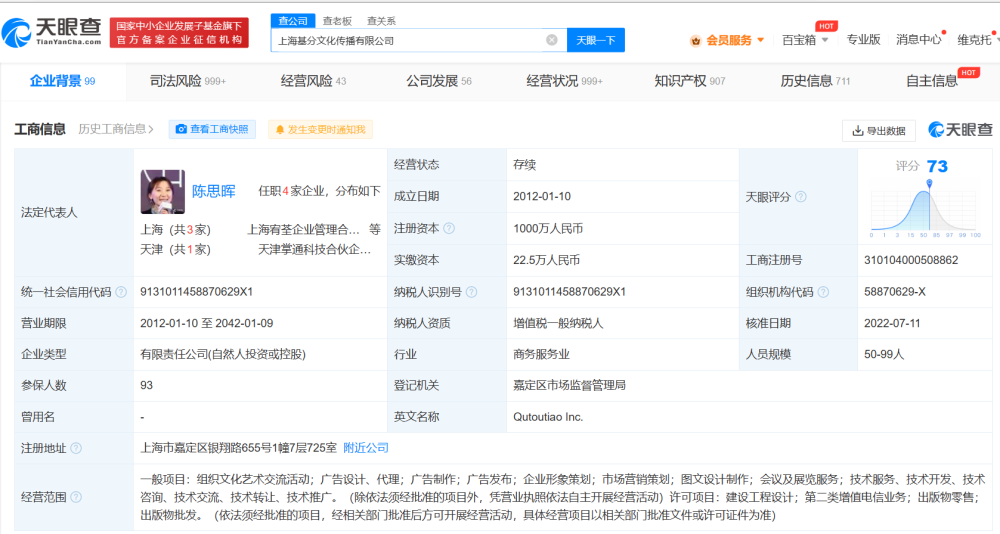Viewport: 1000px width, 534px height.
Task: Click the help icon beside 注册地址
Action: [76, 448]
